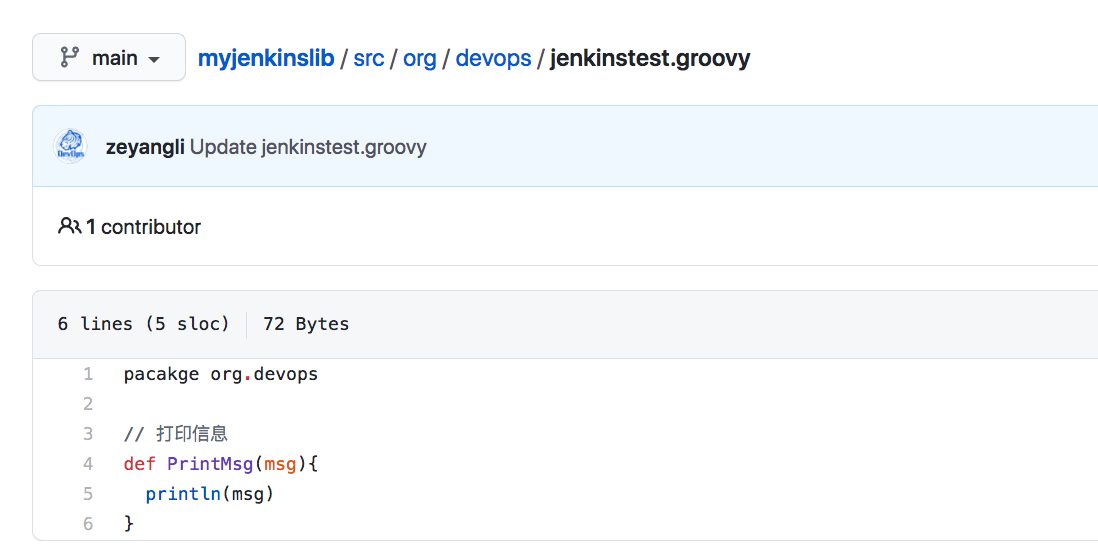Viewport: 1098px width, 552px height.
Task: Click the caret arrow beside main
Action: click(153, 60)
